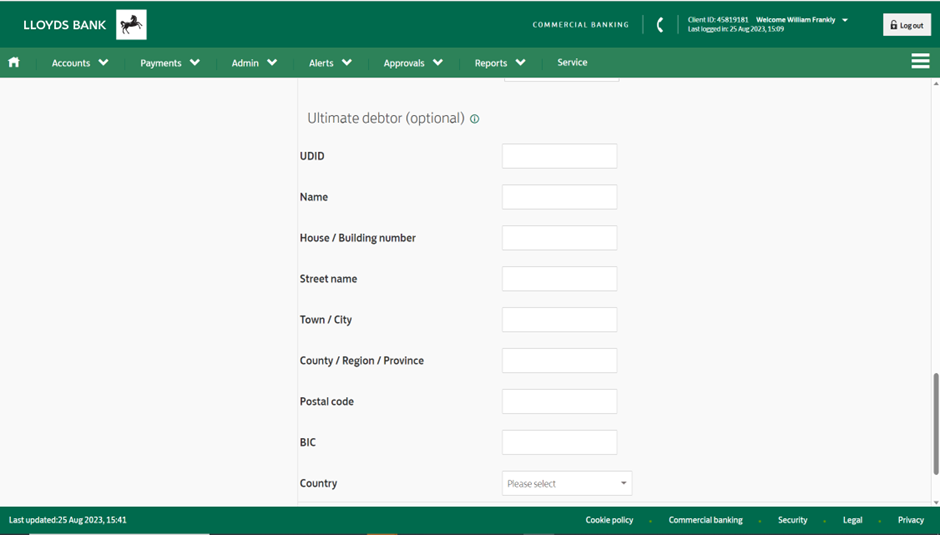940x535 pixels.
Task: Open the Country select dropdown
Action: (567, 484)
